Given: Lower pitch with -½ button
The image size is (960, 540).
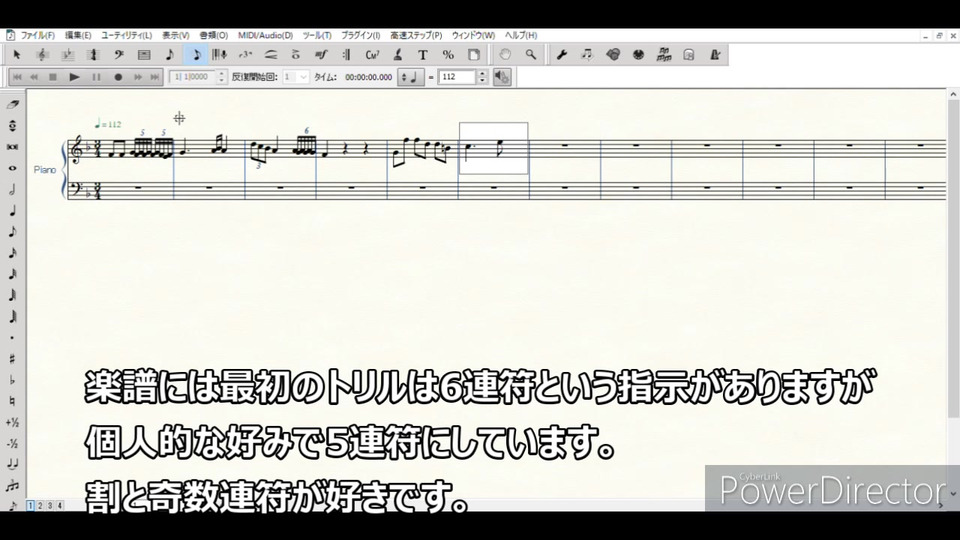Looking at the screenshot, I should pos(12,444).
